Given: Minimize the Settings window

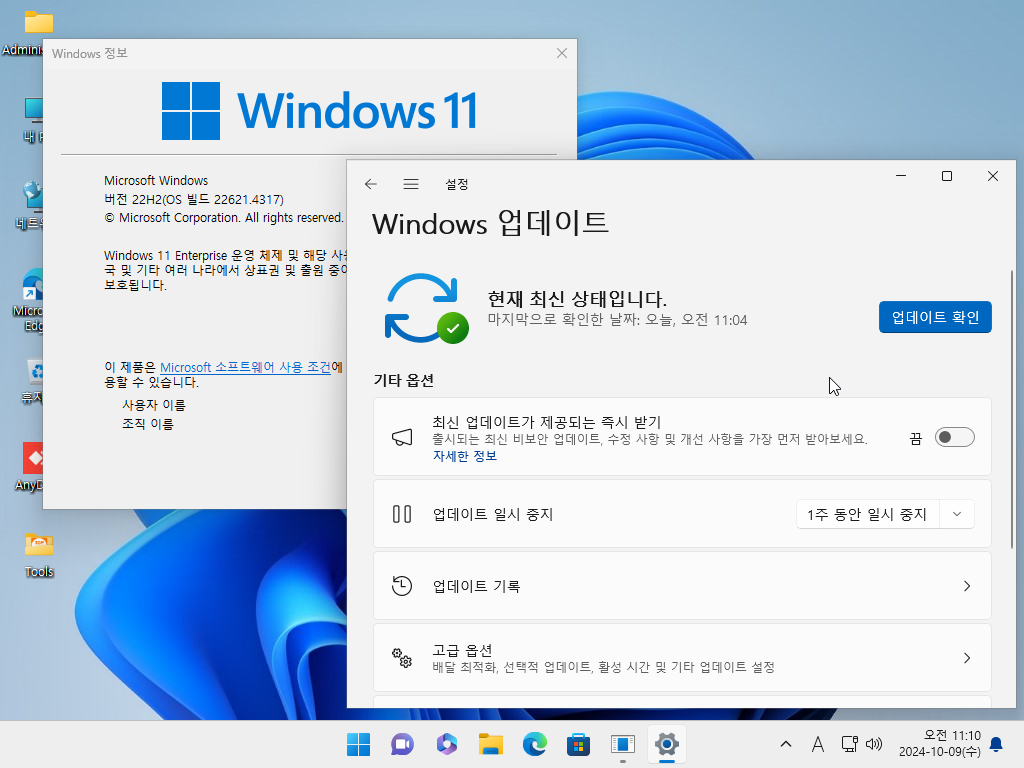Looking at the screenshot, I should pyautogui.click(x=901, y=176).
